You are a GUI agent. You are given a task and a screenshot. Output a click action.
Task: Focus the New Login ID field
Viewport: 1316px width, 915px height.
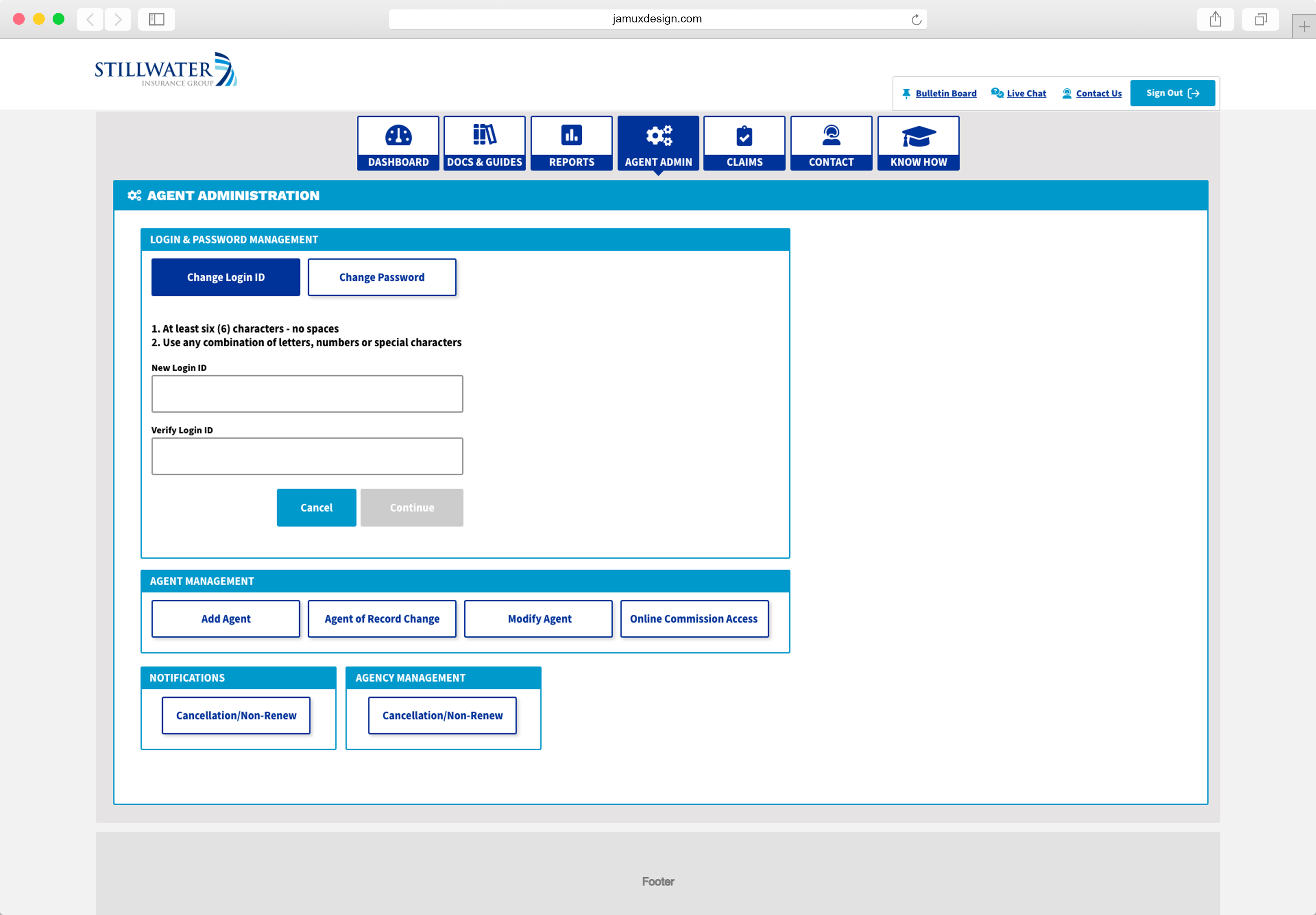point(307,394)
